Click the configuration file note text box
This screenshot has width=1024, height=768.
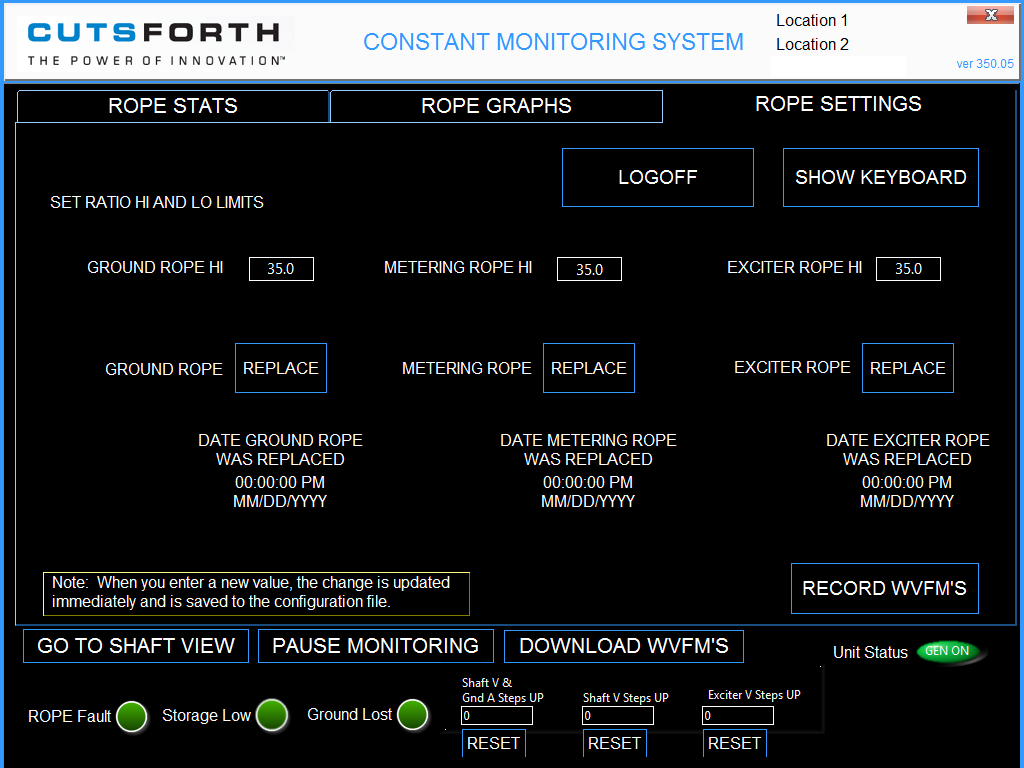(x=256, y=593)
